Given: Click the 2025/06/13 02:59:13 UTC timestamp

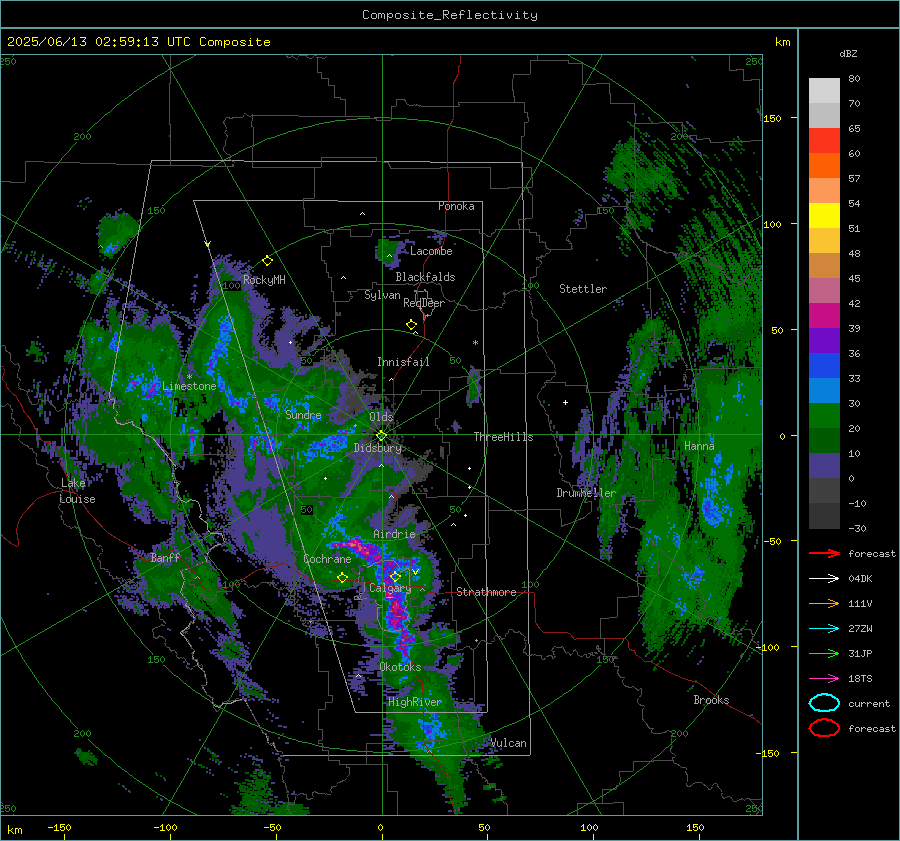Looking at the screenshot, I should click(99, 42).
